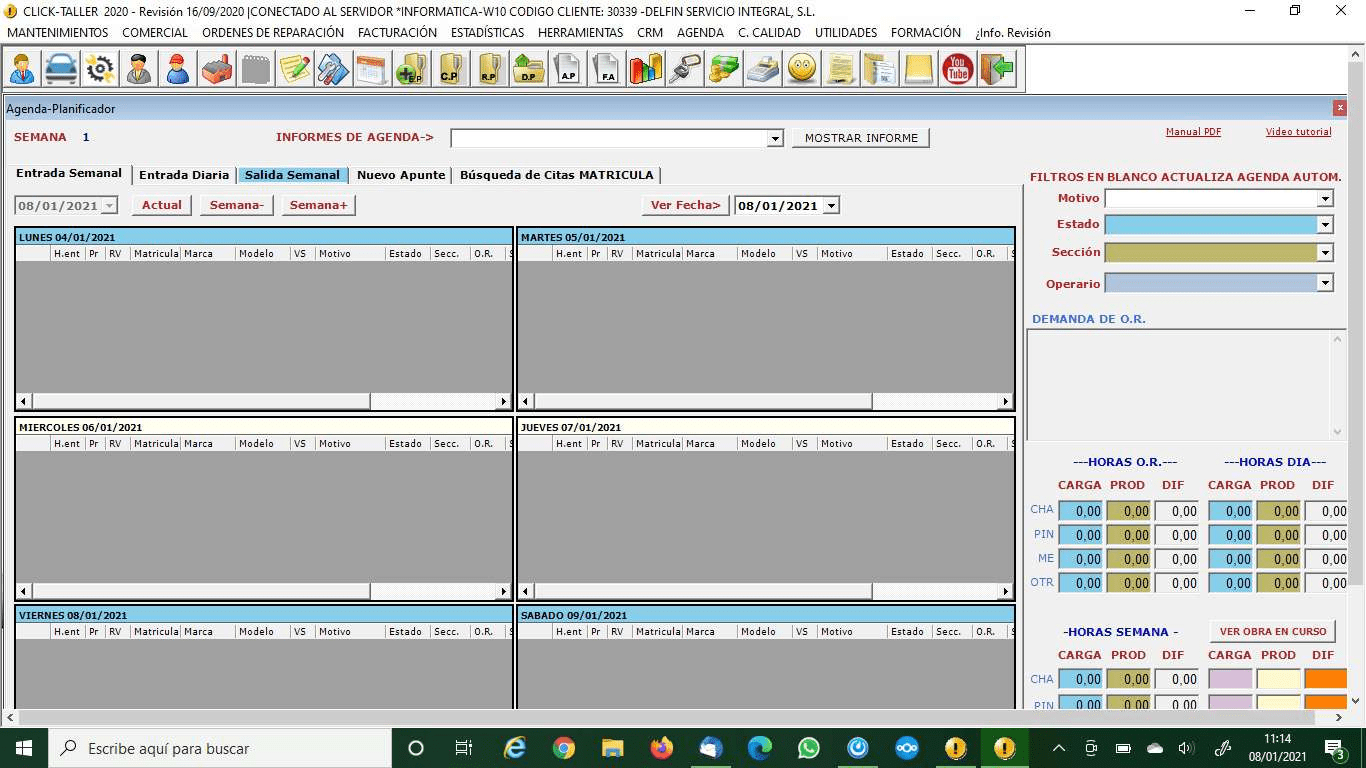Screen dimensions: 1366x768
Task: Open the Manual PDF link
Action: (1193, 132)
